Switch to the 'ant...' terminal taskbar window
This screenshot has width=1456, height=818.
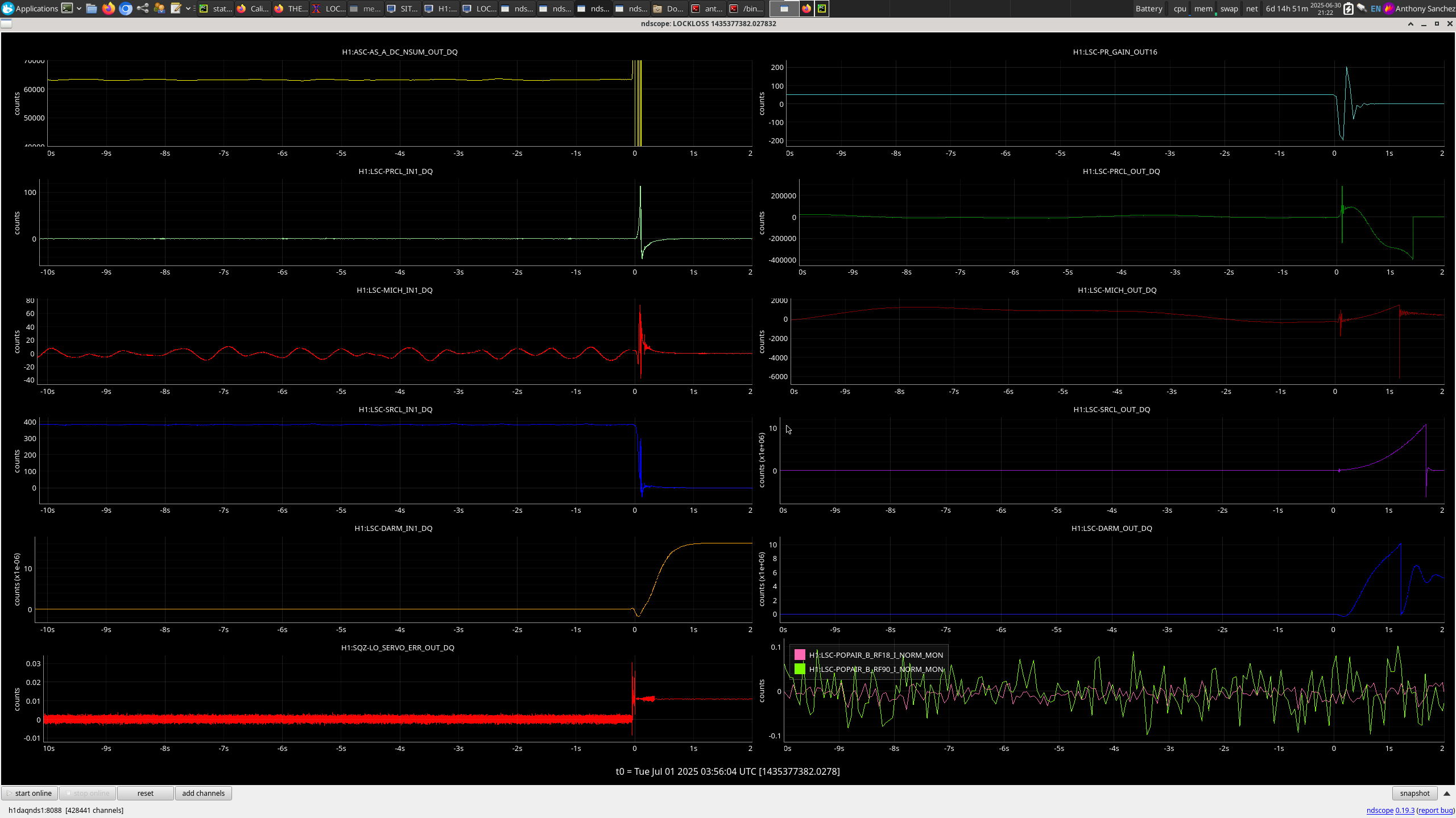pos(707,9)
